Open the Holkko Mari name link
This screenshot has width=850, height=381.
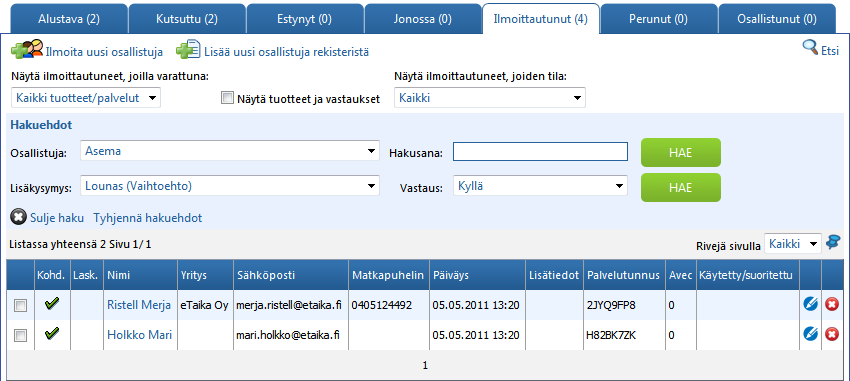[140, 335]
